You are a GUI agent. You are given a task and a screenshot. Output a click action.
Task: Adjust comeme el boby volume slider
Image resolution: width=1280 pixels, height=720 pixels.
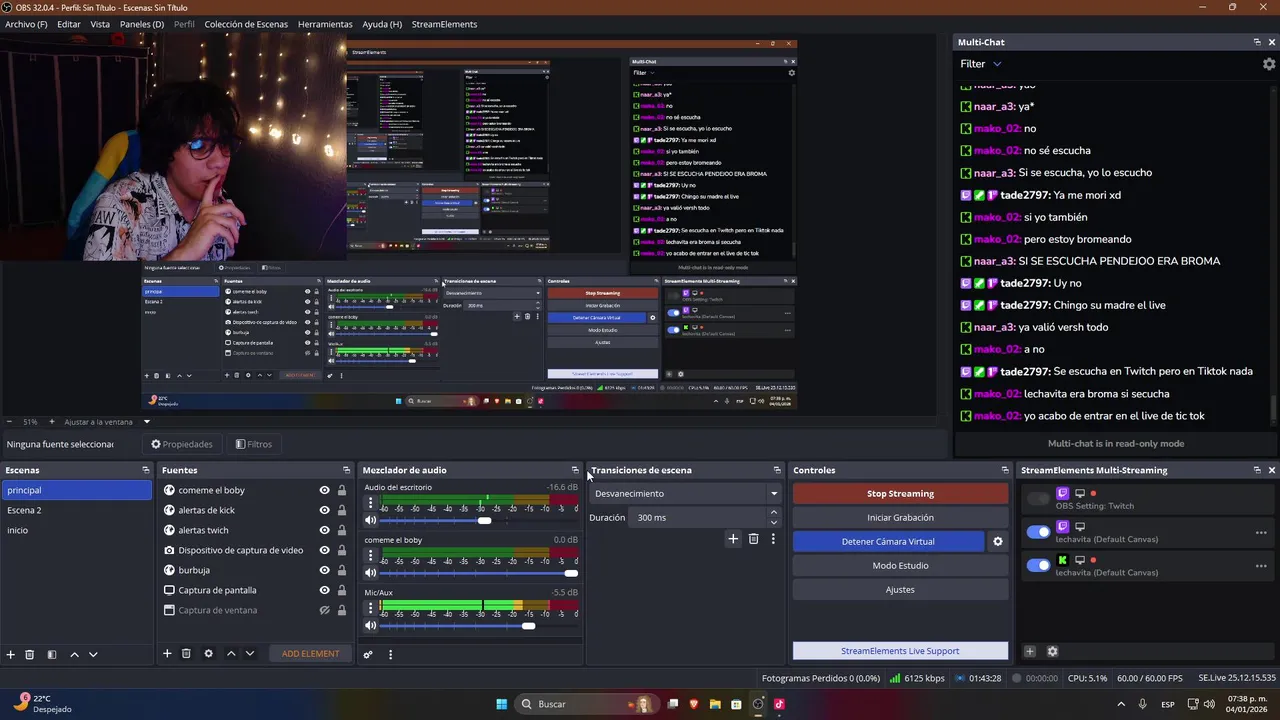[x=571, y=573]
